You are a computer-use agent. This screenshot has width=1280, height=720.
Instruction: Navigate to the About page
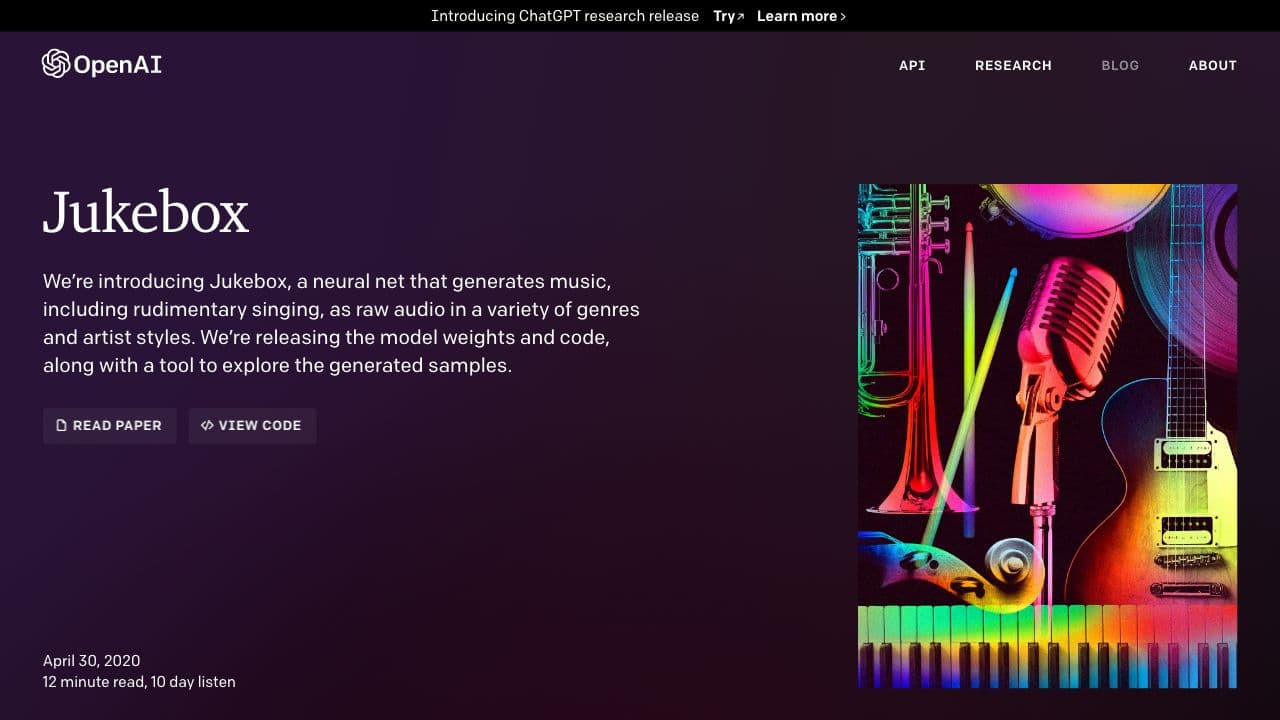click(x=1212, y=65)
